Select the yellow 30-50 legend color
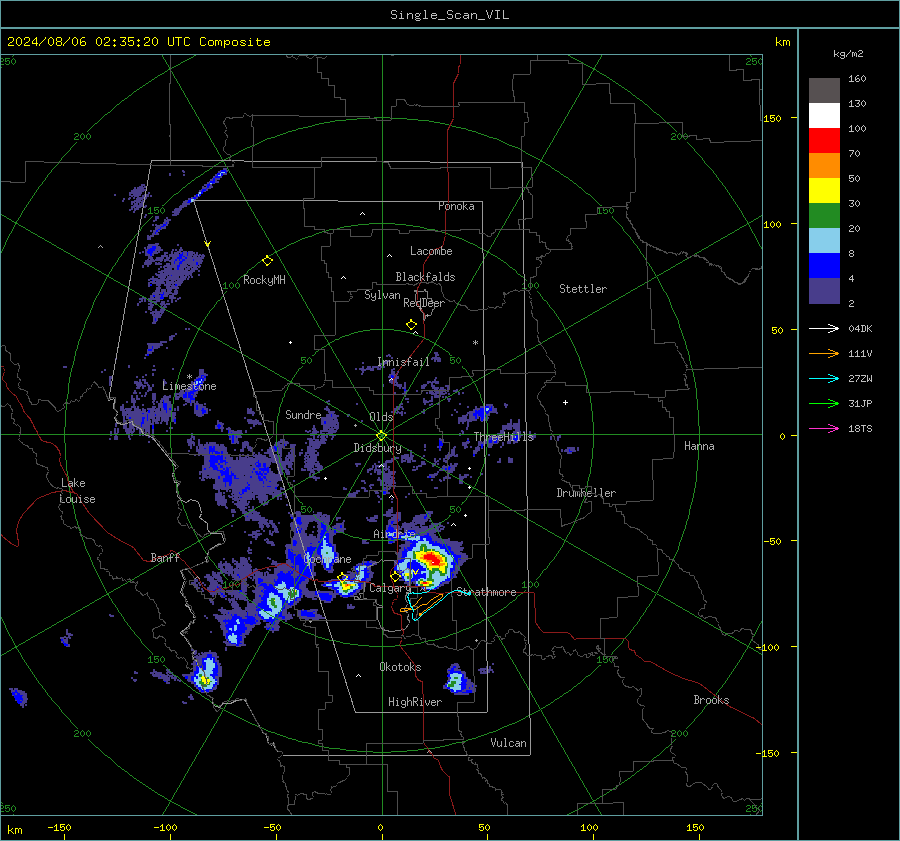 (824, 191)
